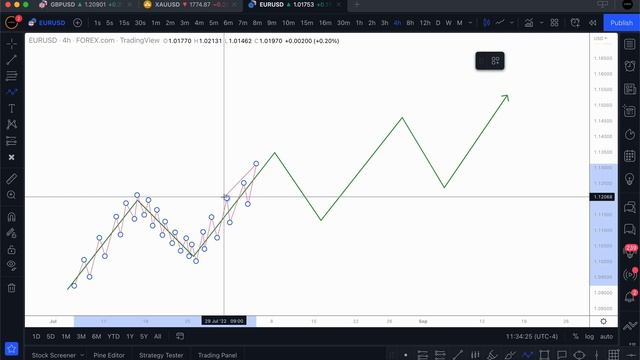The width and height of the screenshot is (640, 360).
Task: Open the alerts clock icon
Action: point(630,66)
